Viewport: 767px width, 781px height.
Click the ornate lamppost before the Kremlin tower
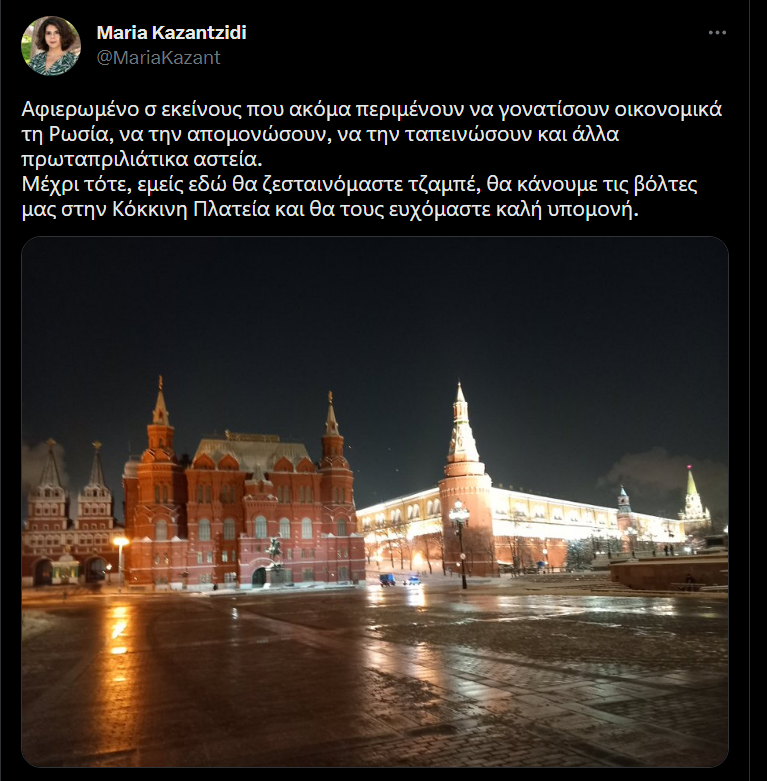pyautogui.click(x=459, y=543)
